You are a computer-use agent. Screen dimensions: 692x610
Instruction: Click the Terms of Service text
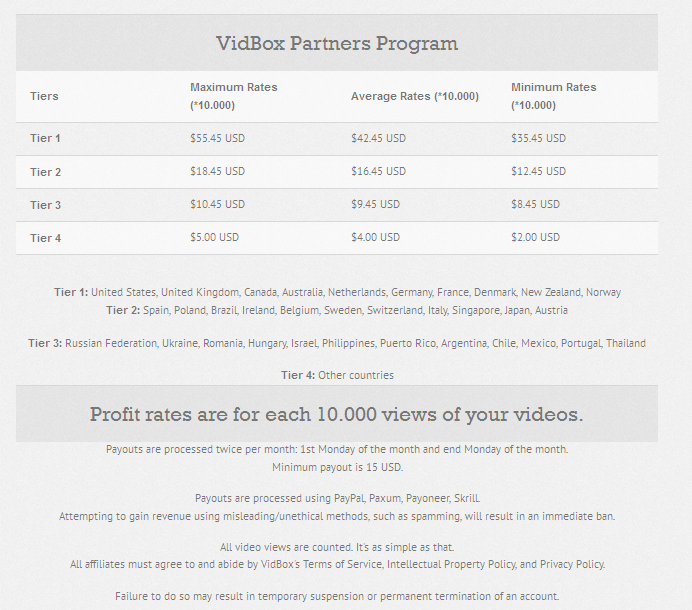[344, 564]
